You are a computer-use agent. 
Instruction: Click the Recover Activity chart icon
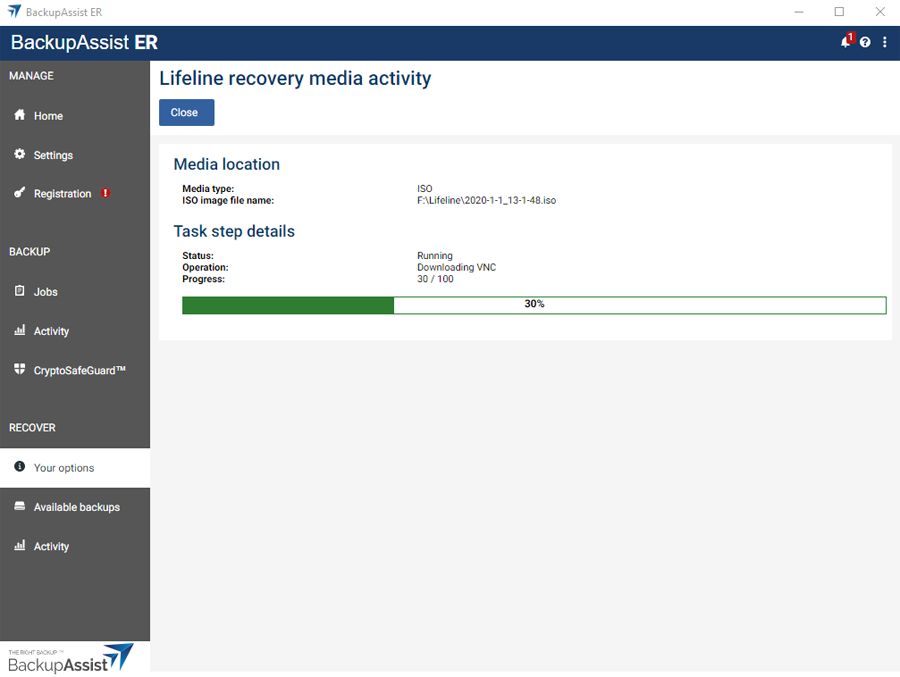point(20,545)
